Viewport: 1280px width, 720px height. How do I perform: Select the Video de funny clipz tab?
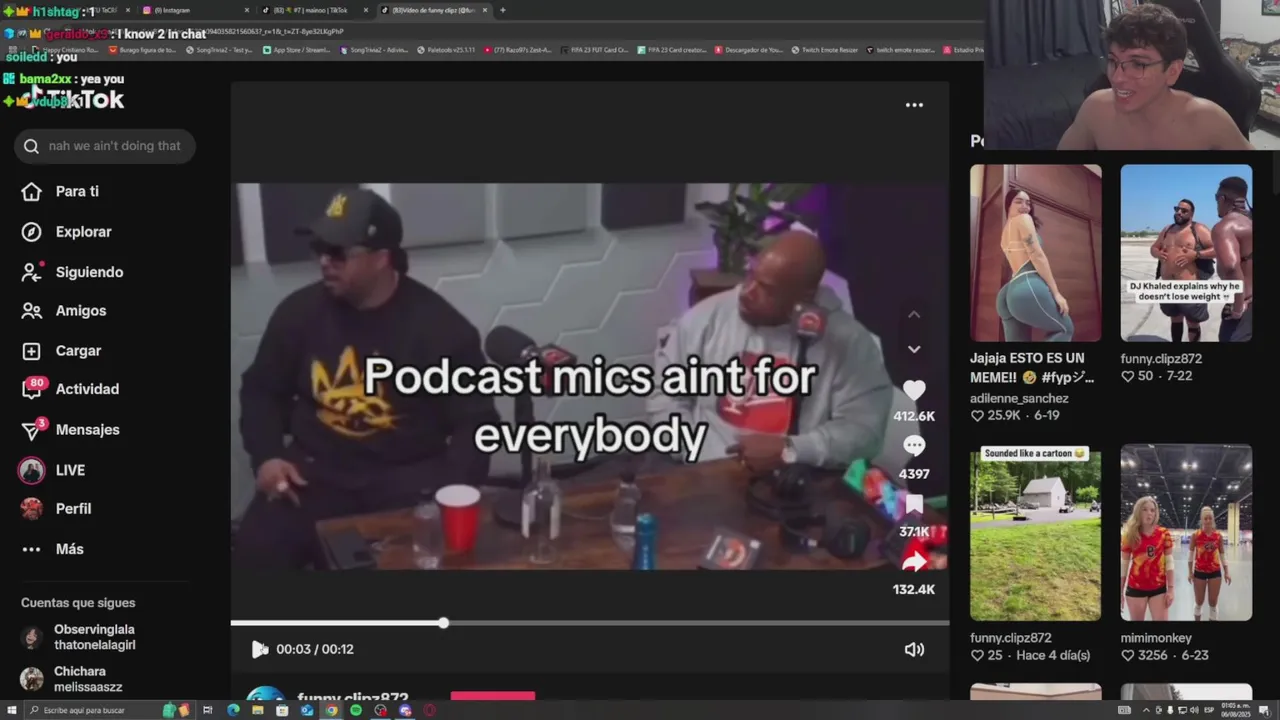tap(433, 10)
